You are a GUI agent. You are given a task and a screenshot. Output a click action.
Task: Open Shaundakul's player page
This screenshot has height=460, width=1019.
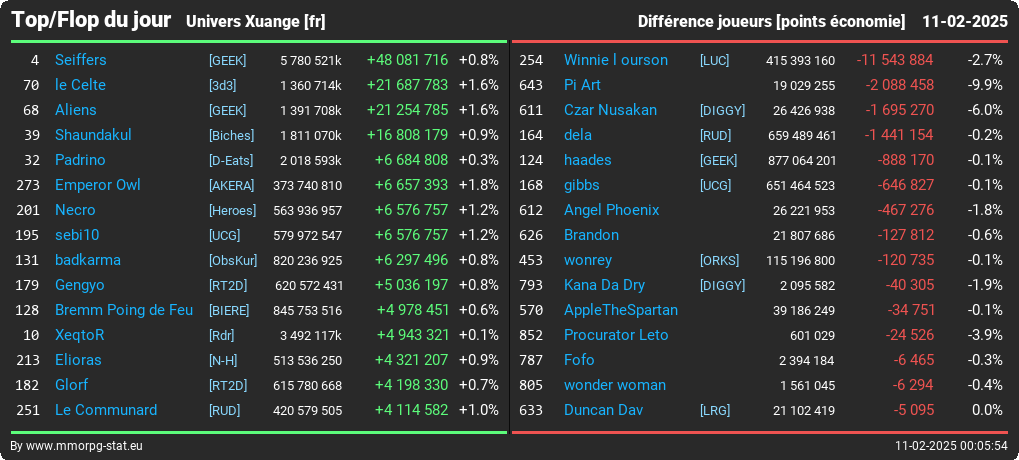pyautogui.click(x=93, y=135)
